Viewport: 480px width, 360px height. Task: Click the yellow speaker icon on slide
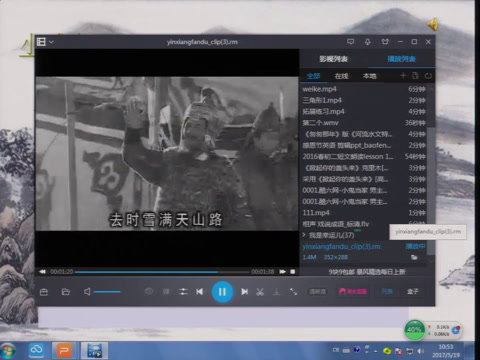coord(433,24)
